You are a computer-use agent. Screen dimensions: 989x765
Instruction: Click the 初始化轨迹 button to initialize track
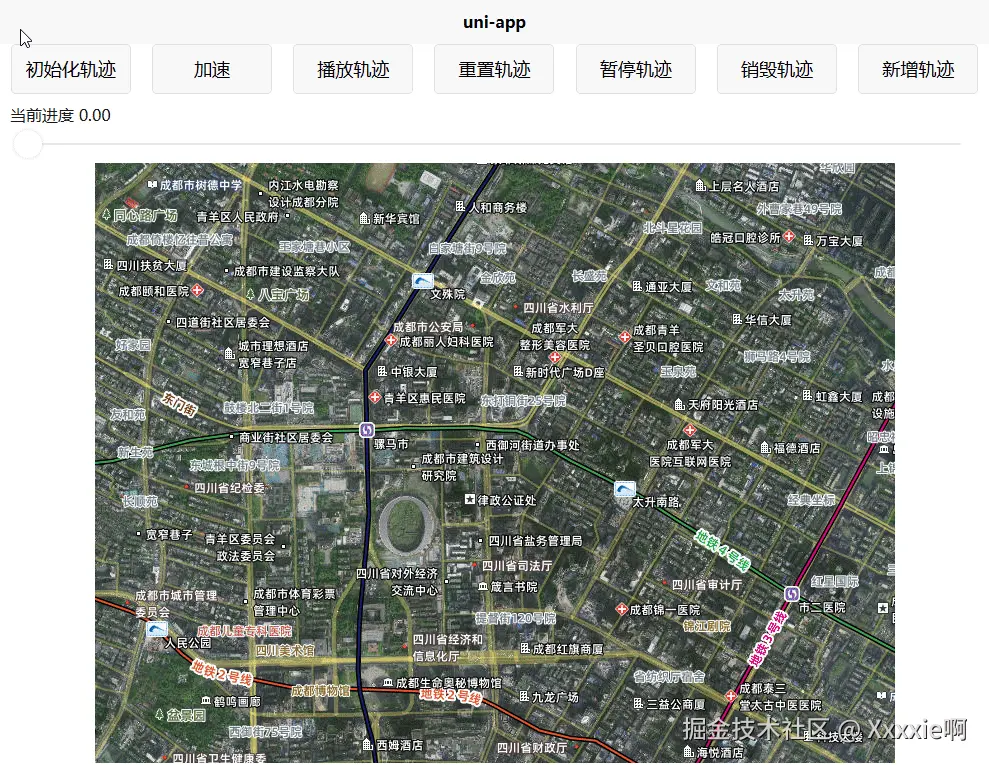tap(70, 68)
